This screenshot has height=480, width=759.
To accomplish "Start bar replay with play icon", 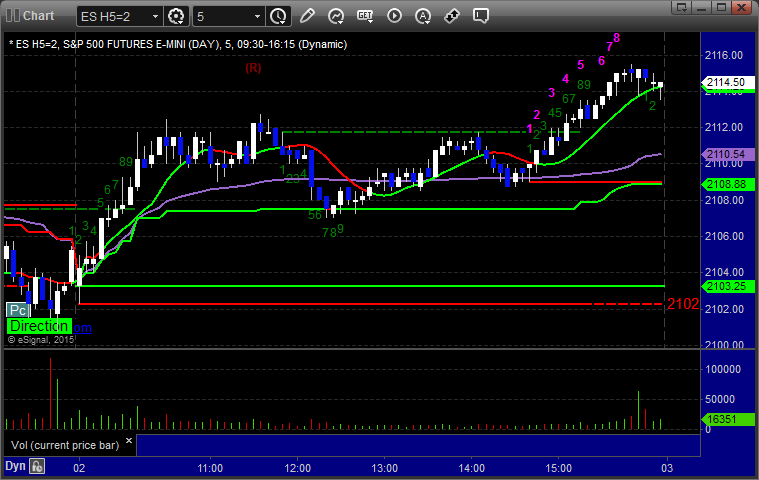I will coord(394,16).
